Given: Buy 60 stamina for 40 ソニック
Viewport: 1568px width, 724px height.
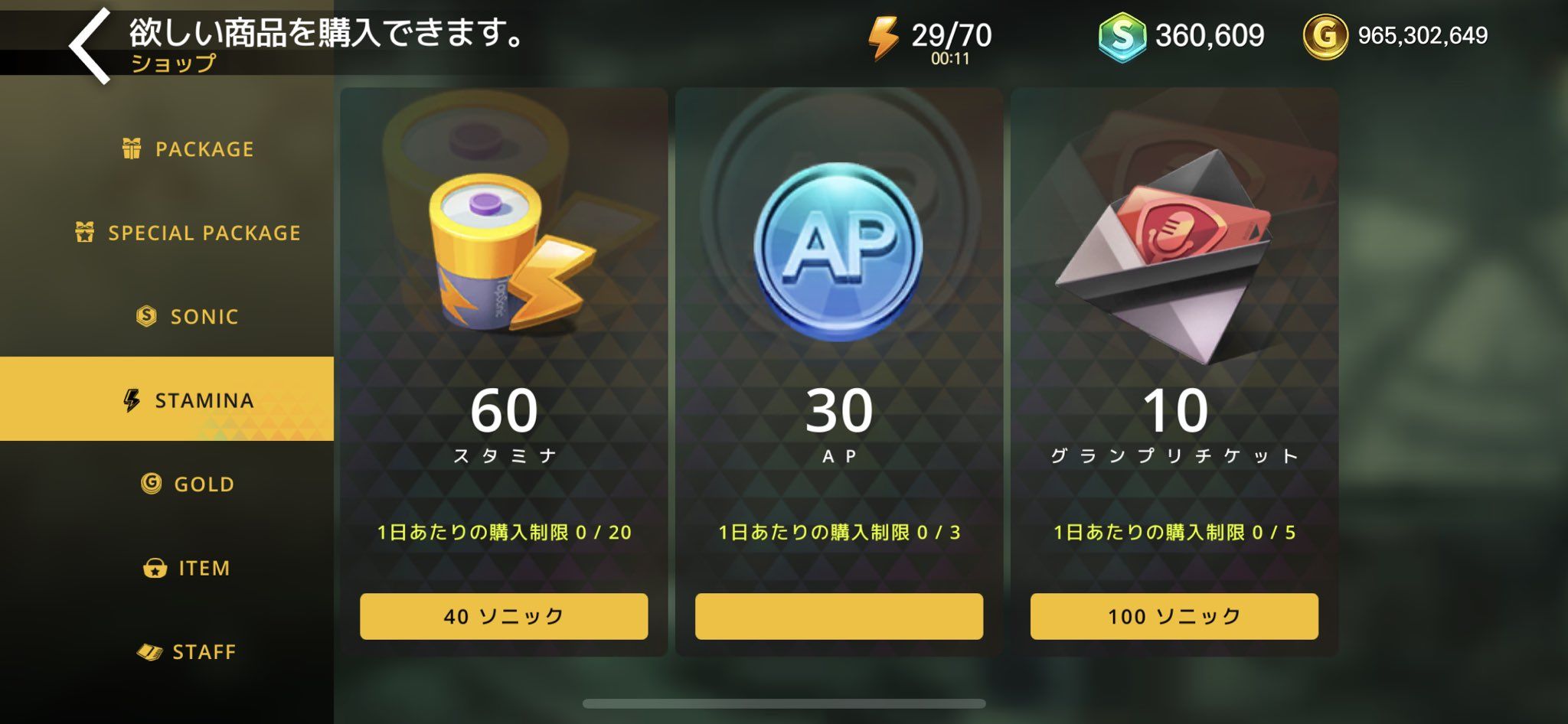Looking at the screenshot, I should (504, 616).
